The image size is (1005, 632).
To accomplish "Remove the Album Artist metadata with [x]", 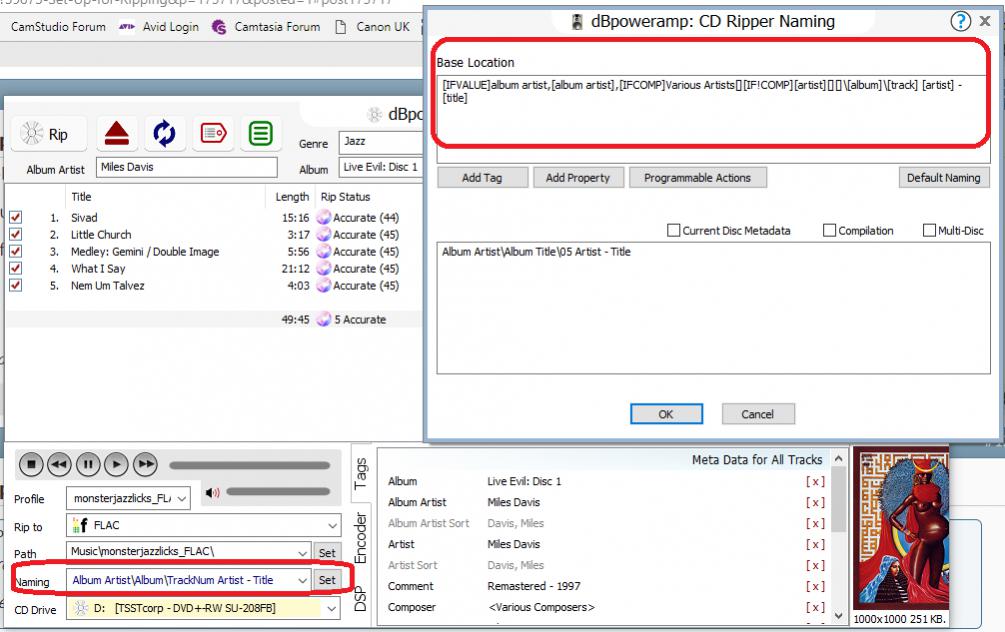I will [x=815, y=503].
